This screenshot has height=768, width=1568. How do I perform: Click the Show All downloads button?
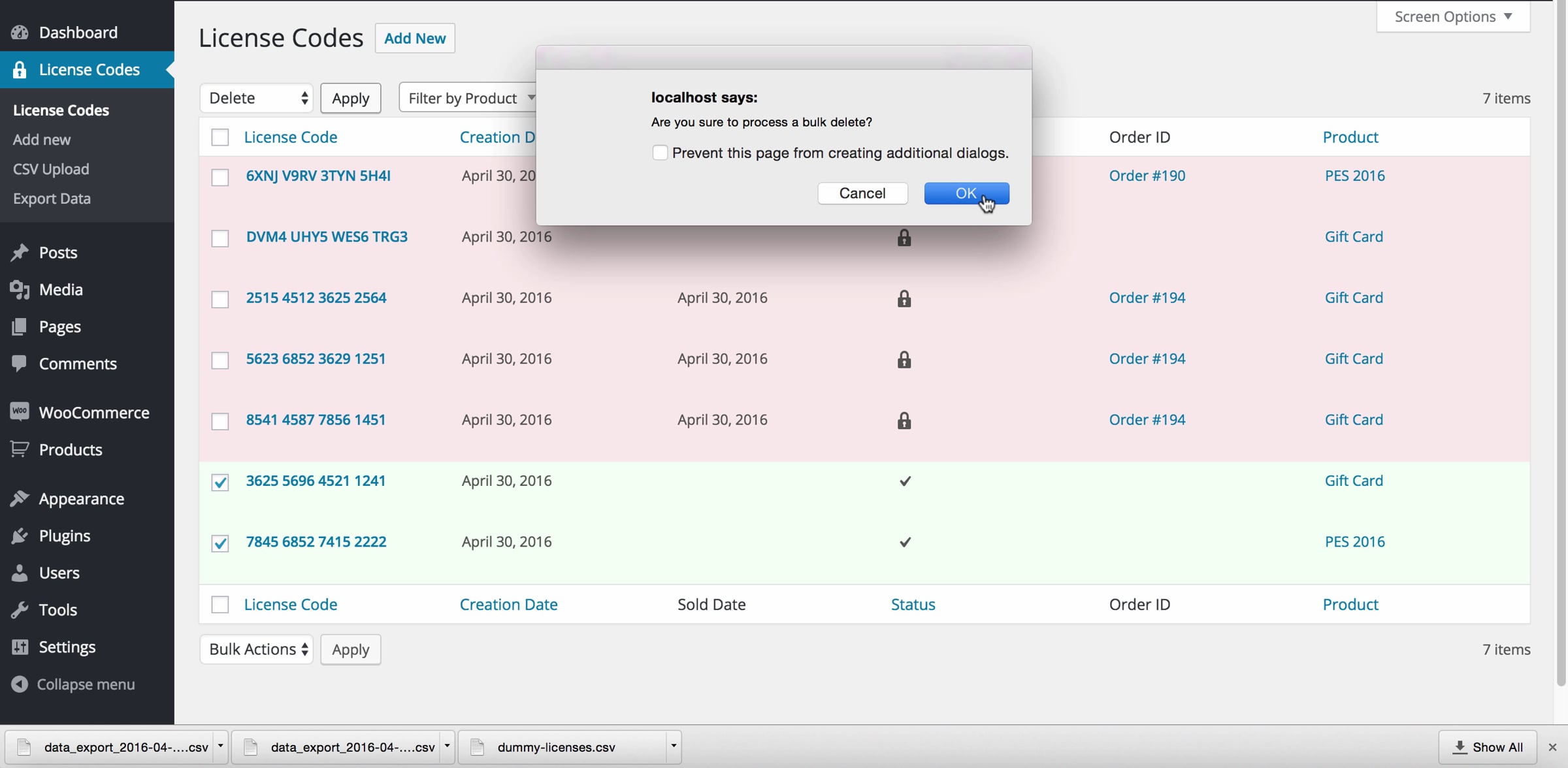tap(1489, 747)
